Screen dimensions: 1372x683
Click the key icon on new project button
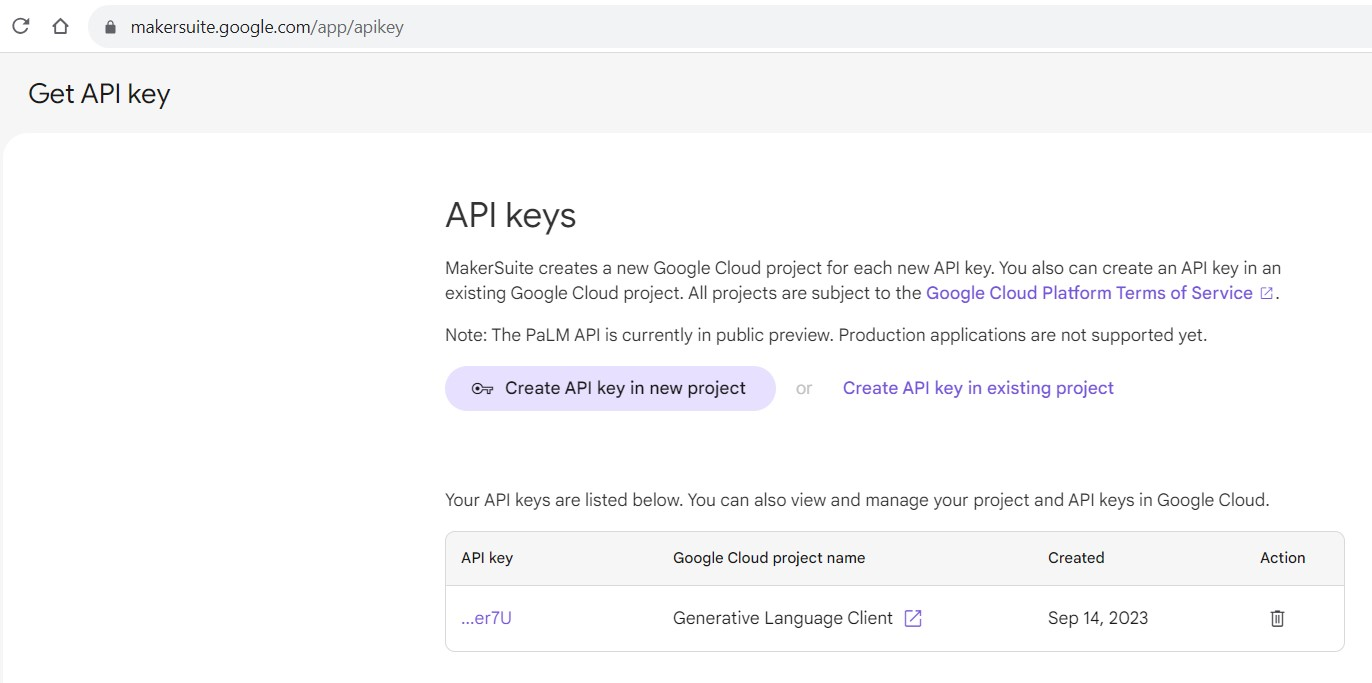tap(482, 388)
